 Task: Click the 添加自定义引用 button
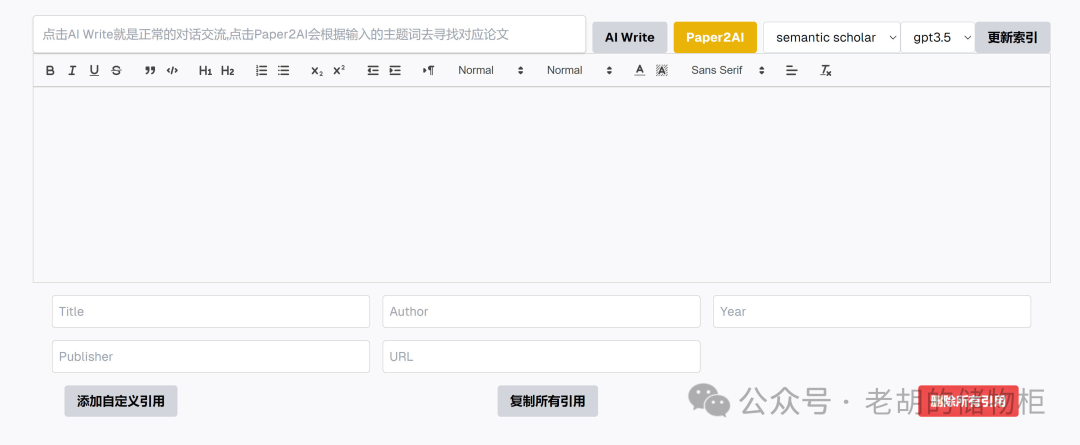pos(121,401)
